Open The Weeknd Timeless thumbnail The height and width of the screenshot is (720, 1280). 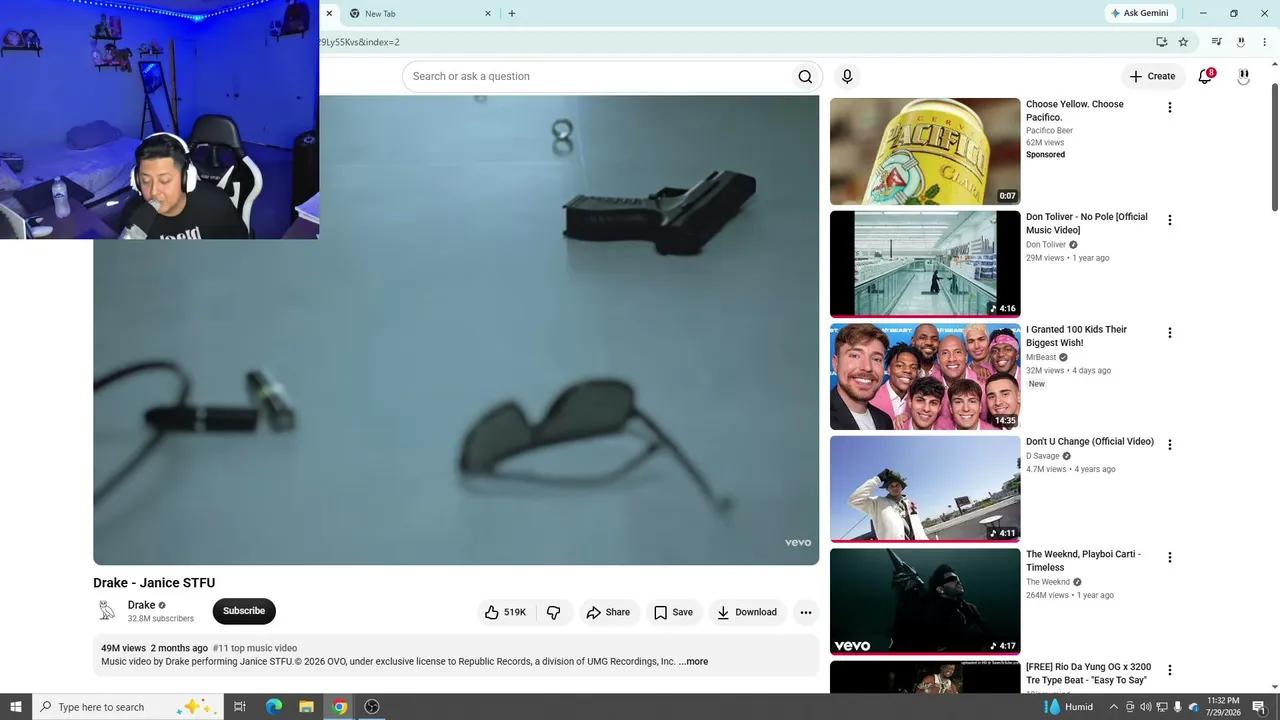[x=925, y=601]
